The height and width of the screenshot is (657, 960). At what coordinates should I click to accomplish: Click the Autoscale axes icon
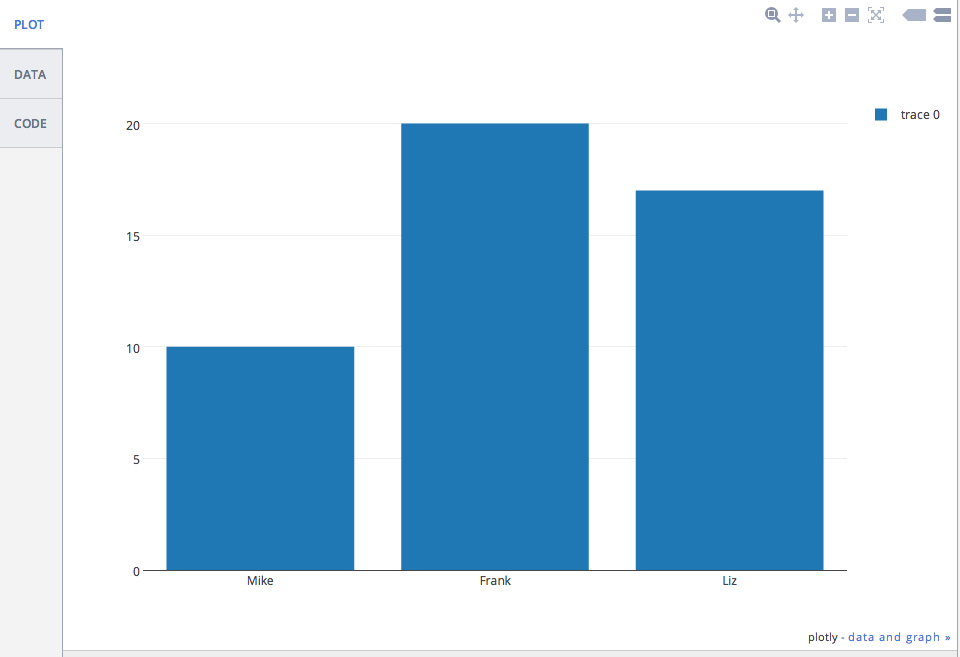876,15
